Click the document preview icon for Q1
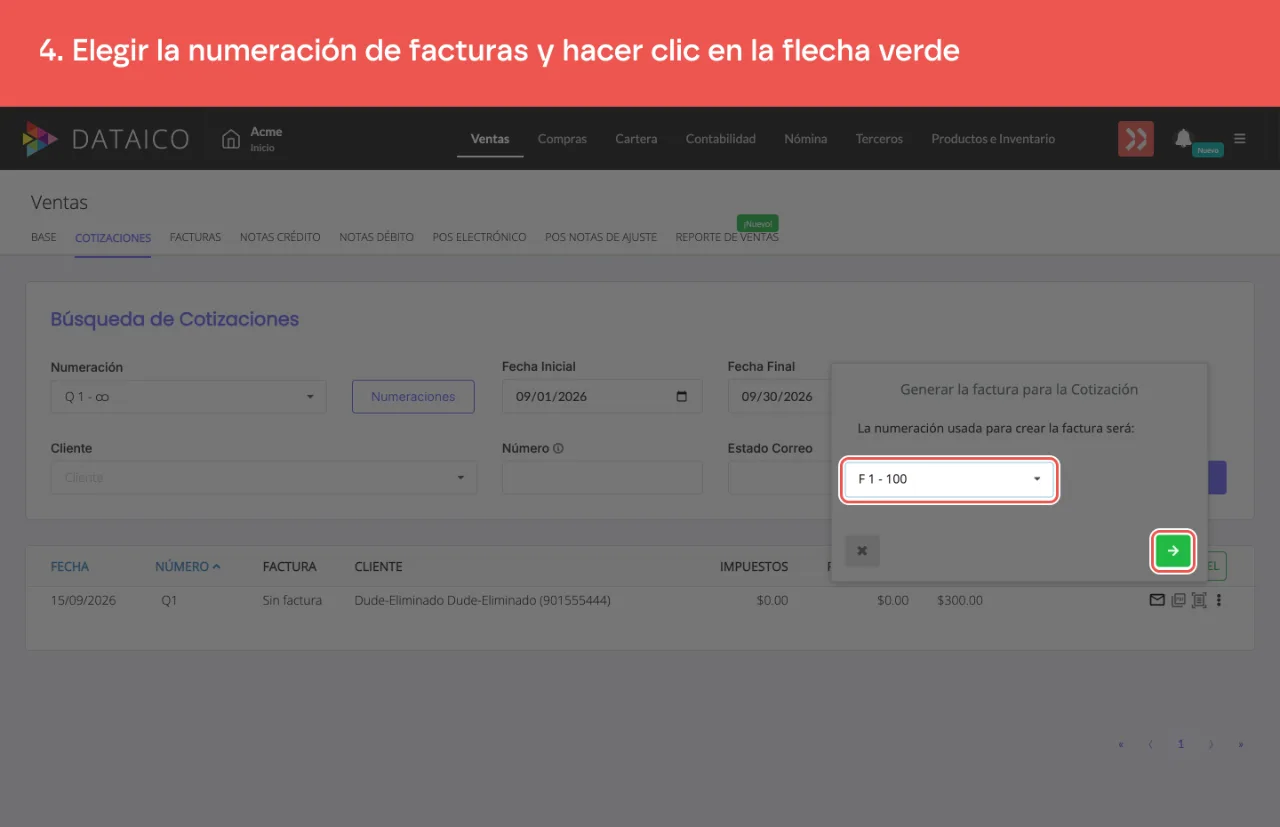The height and width of the screenshot is (827, 1280). tap(1199, 601)
